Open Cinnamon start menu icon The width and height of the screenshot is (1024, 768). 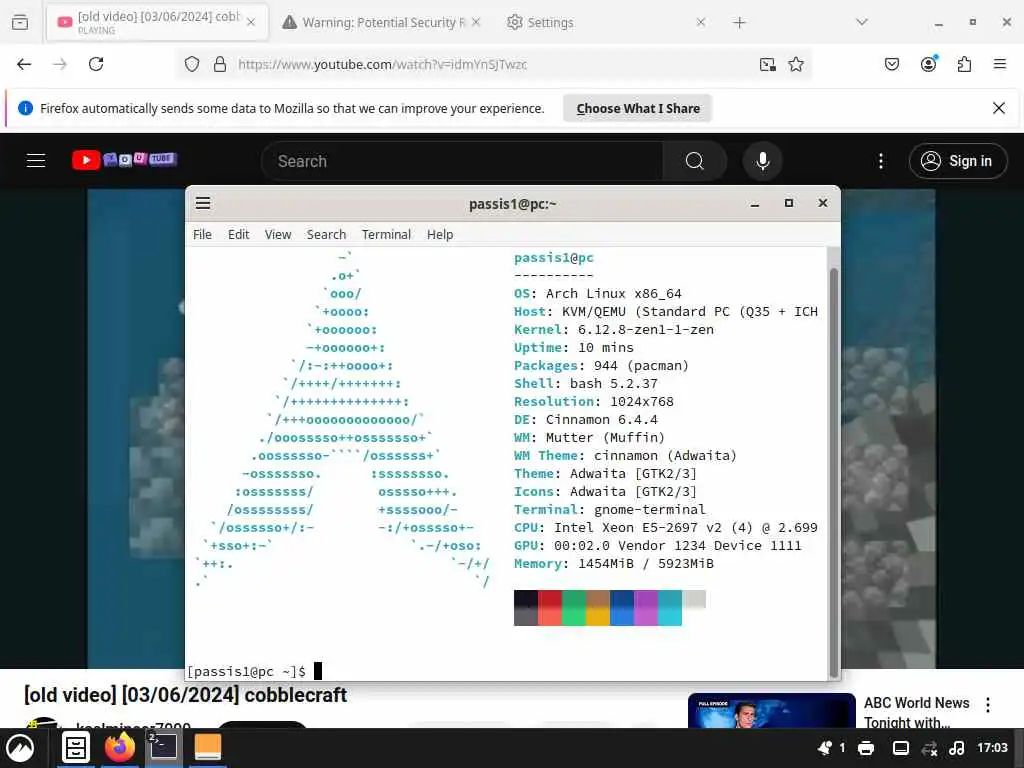(20, 748)
